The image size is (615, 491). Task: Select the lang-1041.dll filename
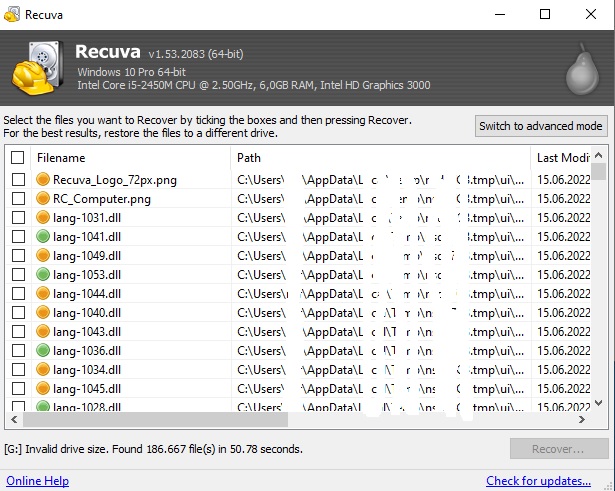click(87, 237)
